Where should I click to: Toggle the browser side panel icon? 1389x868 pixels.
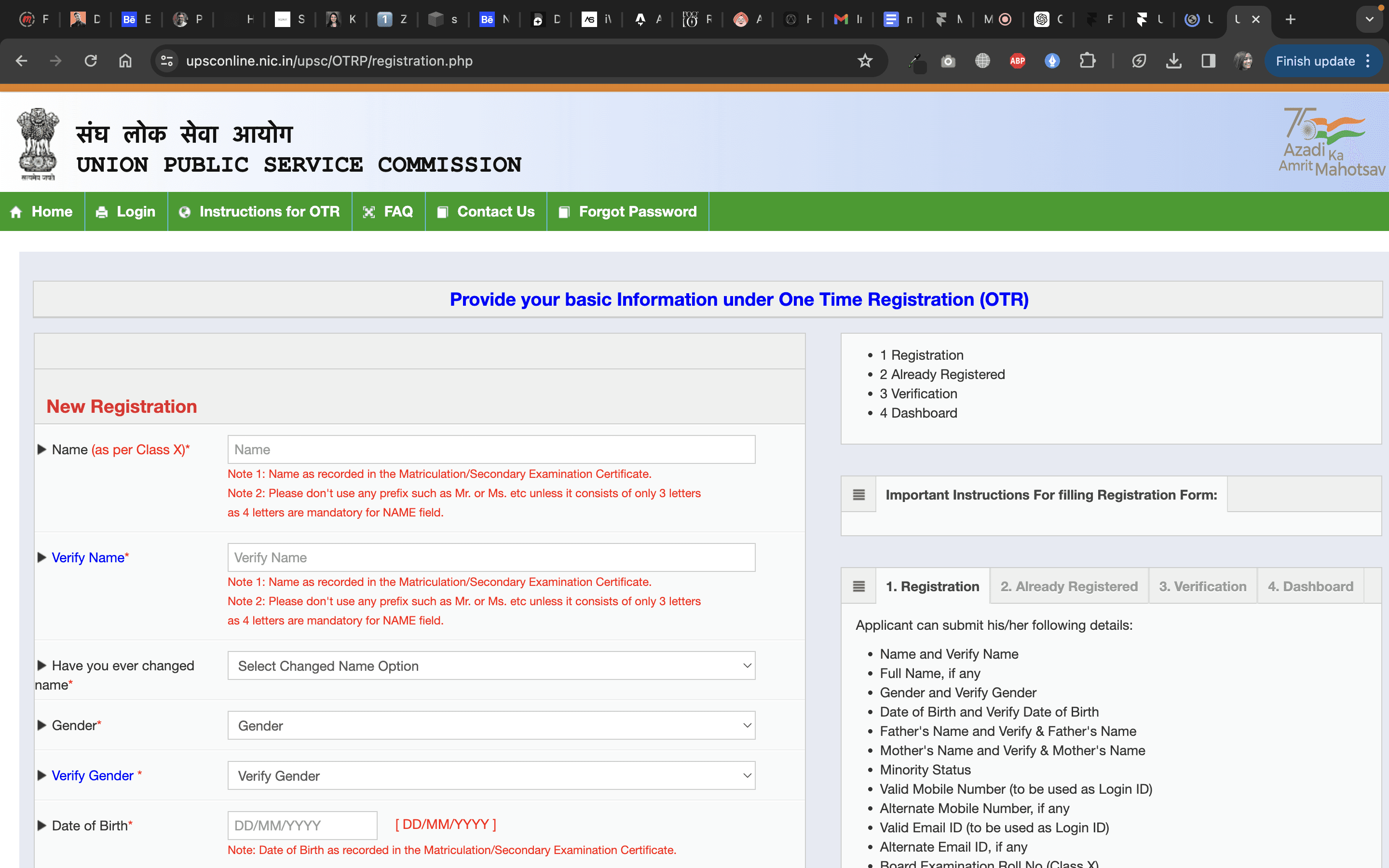tap(1208, 61)
